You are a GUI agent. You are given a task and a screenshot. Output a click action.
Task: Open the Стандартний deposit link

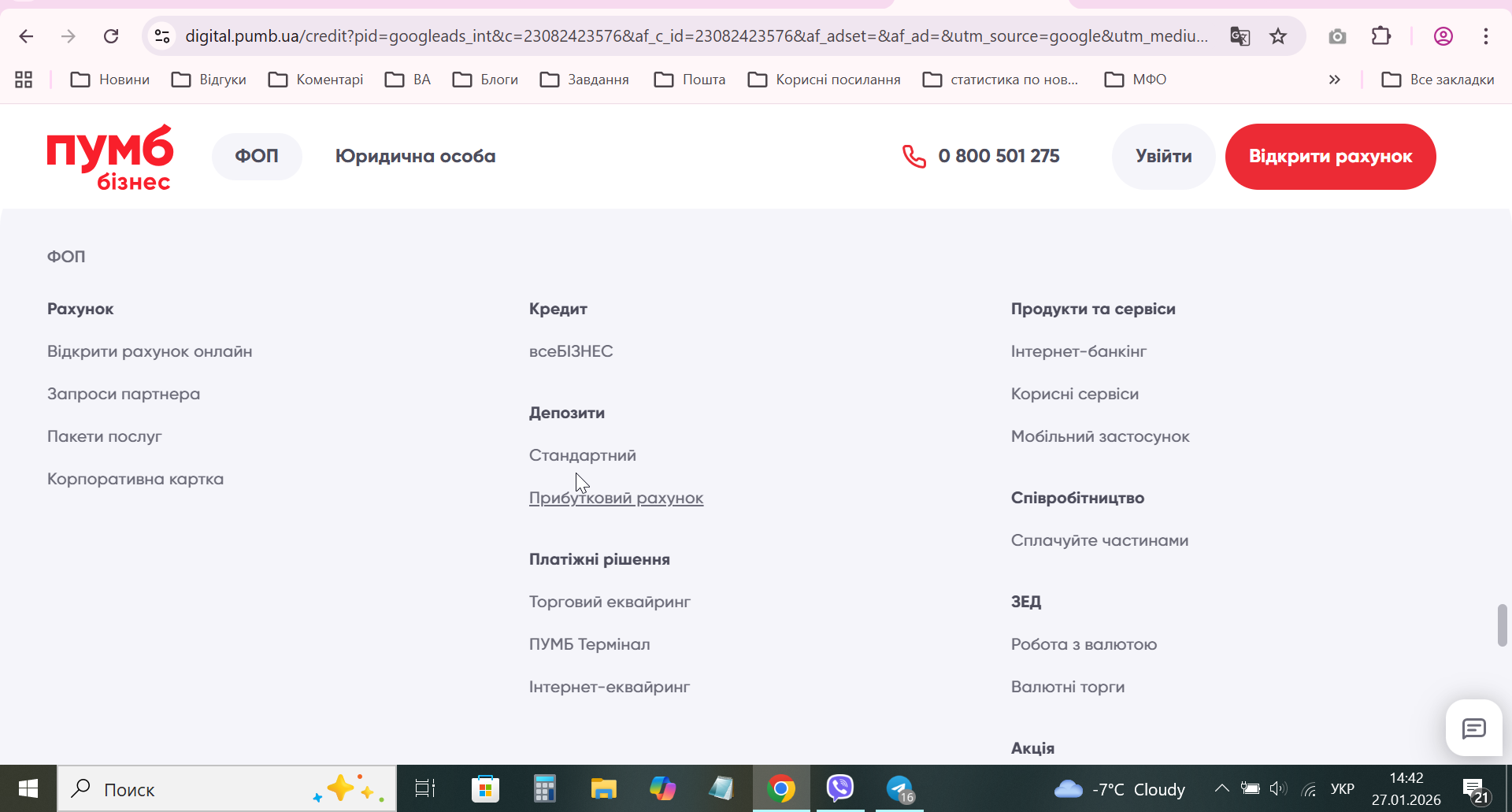(583, 455)
